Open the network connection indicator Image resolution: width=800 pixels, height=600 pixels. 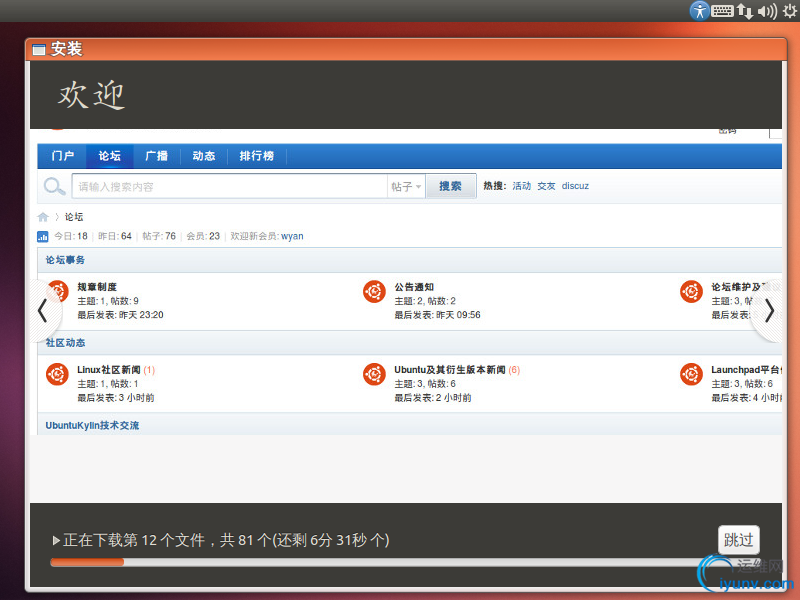745,11
